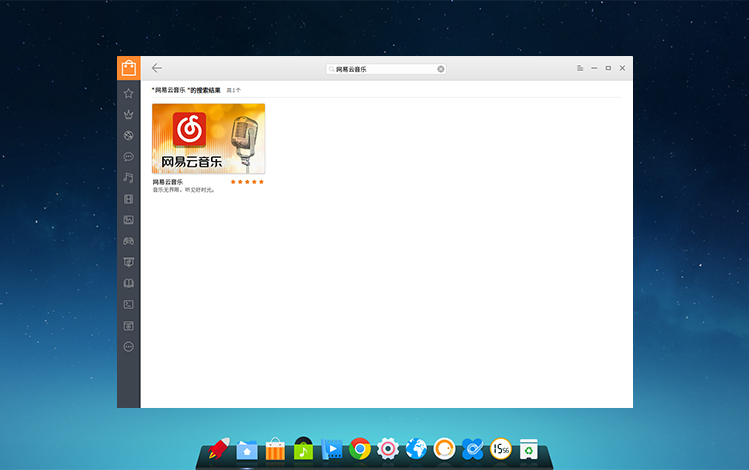Close the app store window
Screen dimensions: 749x470
click(x=622, y=68)
